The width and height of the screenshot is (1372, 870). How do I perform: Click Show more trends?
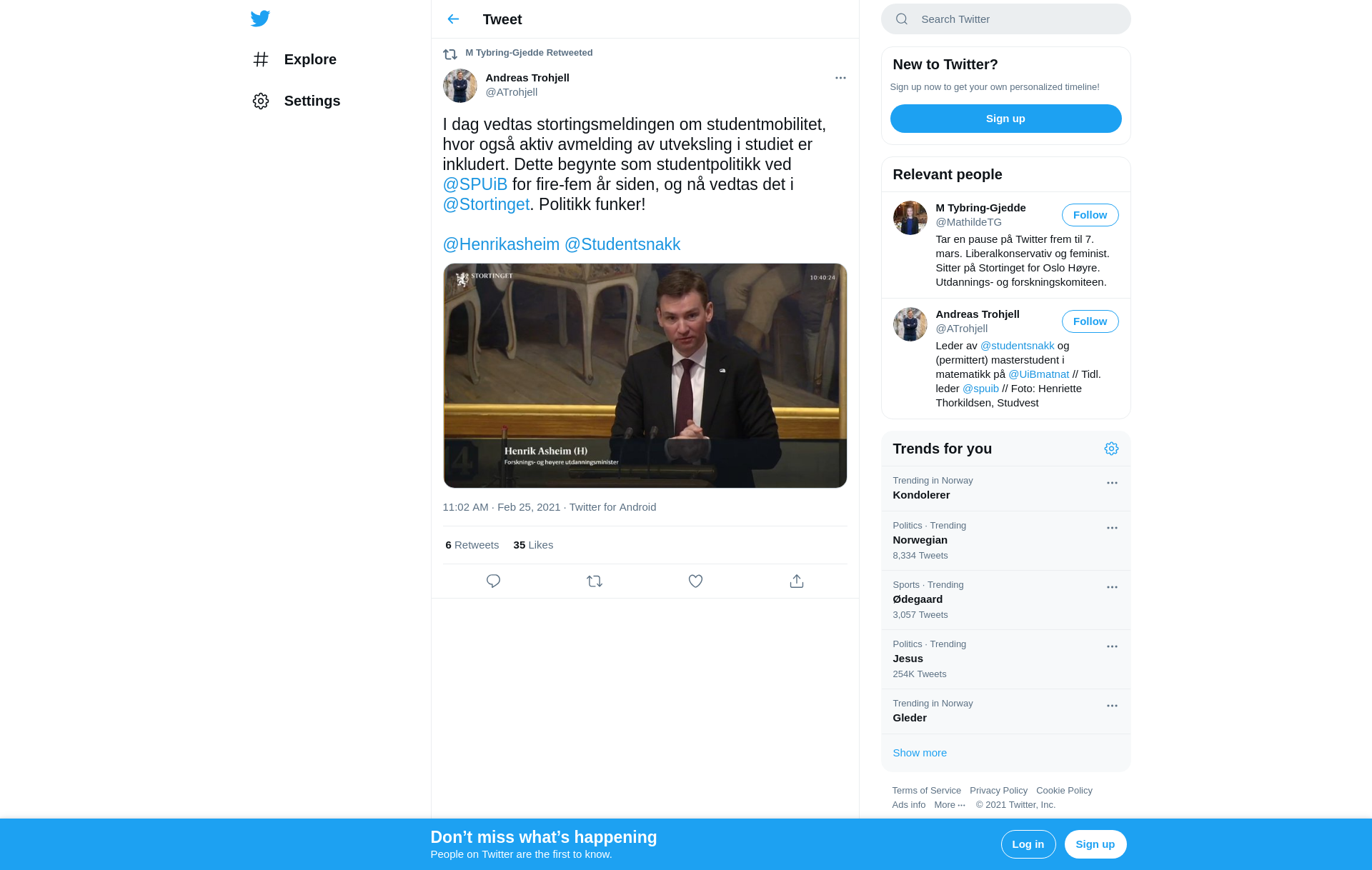(920, 753)
